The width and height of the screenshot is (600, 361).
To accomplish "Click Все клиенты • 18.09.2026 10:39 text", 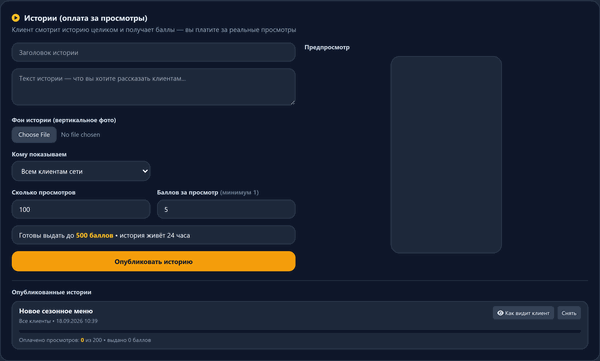I will pyautogui.click(x=58, y=321).
